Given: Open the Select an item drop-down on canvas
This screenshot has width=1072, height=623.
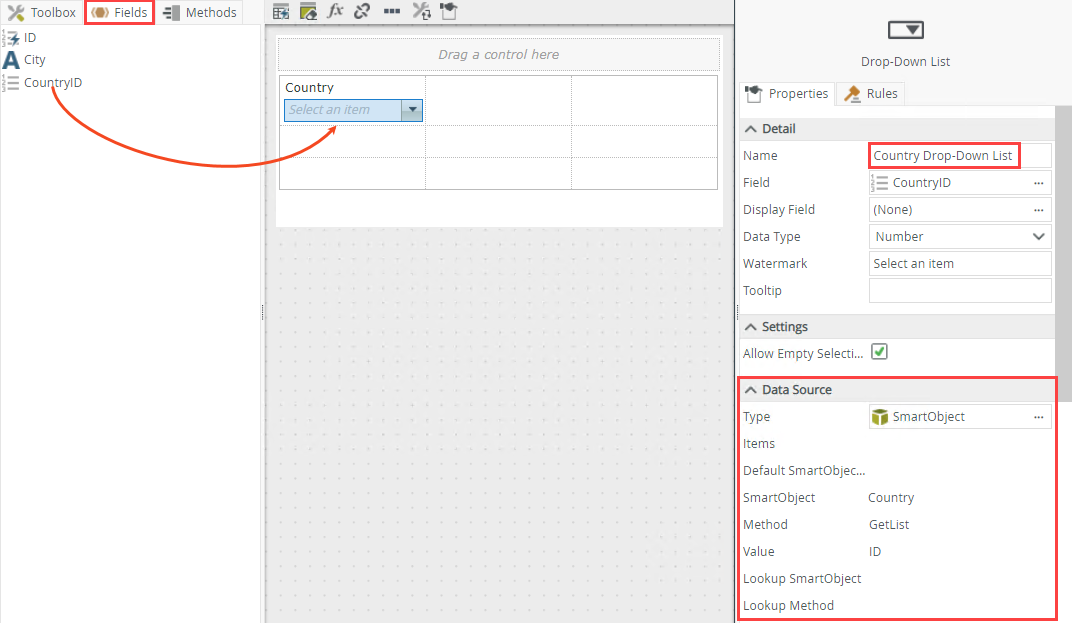Looking at the screenshot, I should (x=413, y=110).
